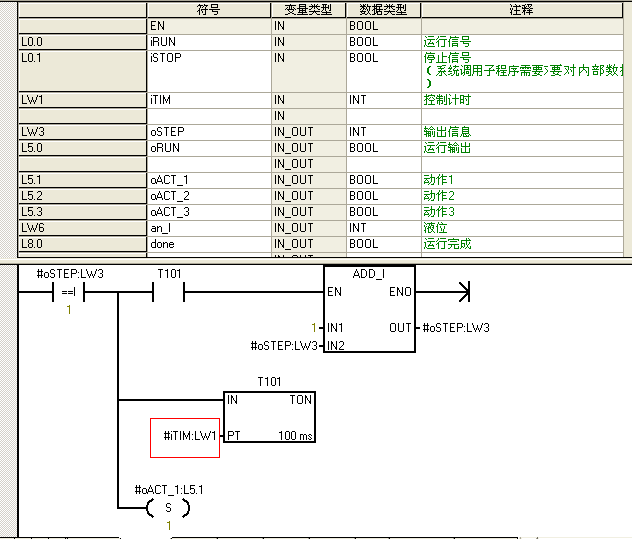Click the done symbol cell
This screenshot has height=539, width=632.
[x=209, y=244]
